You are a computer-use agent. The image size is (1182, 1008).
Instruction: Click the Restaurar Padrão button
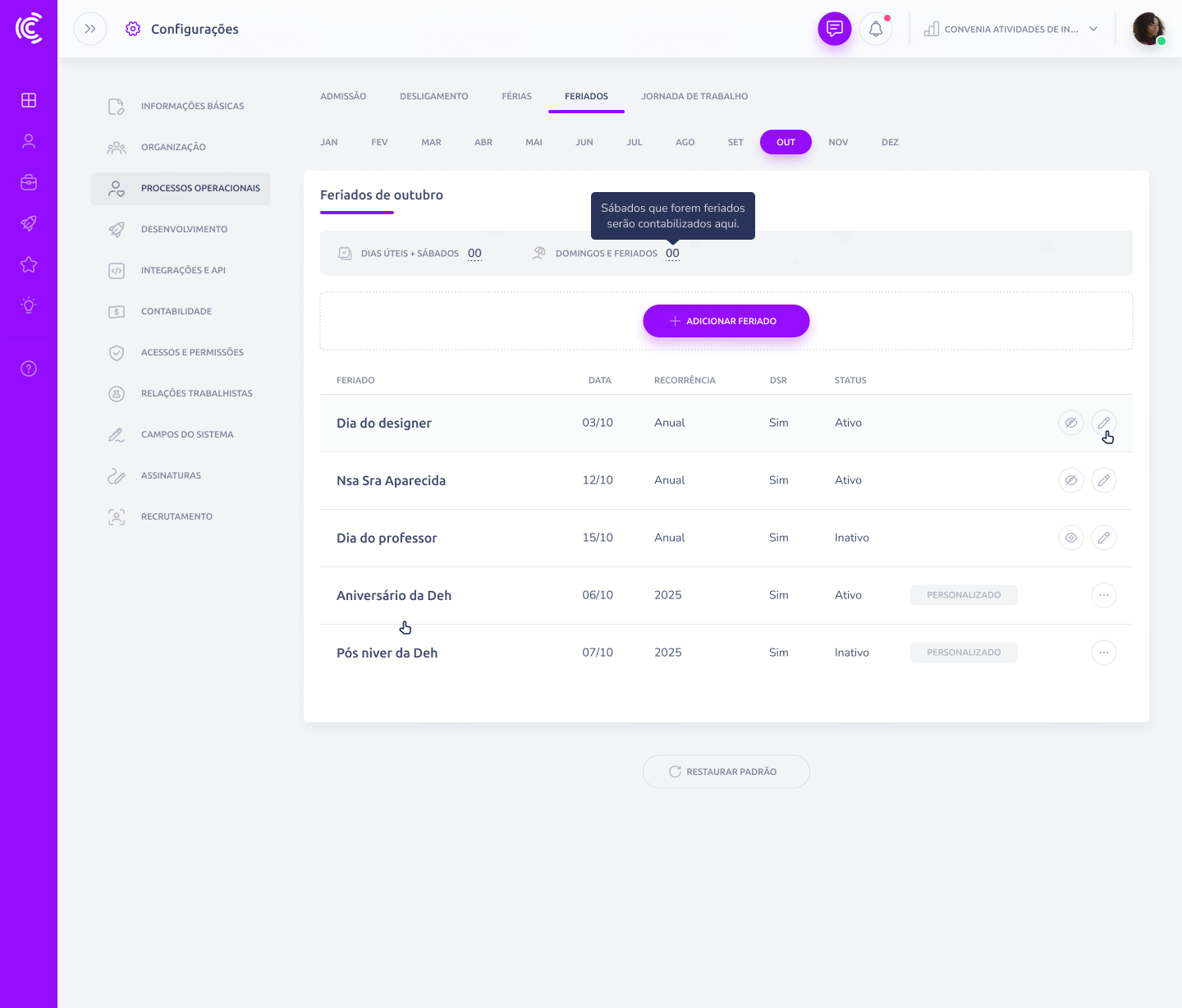726,772
